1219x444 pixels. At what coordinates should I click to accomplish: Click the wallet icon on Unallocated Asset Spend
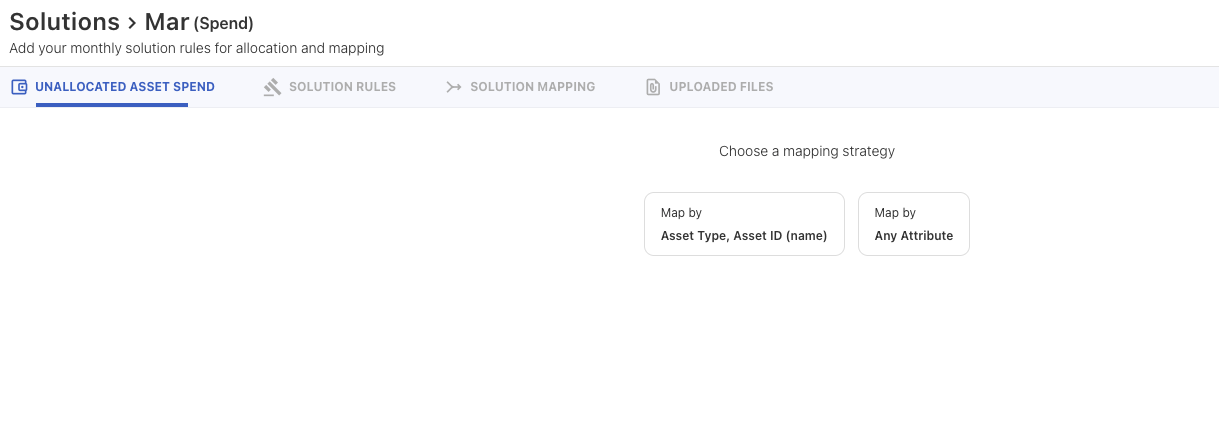(x=19, y=87)
